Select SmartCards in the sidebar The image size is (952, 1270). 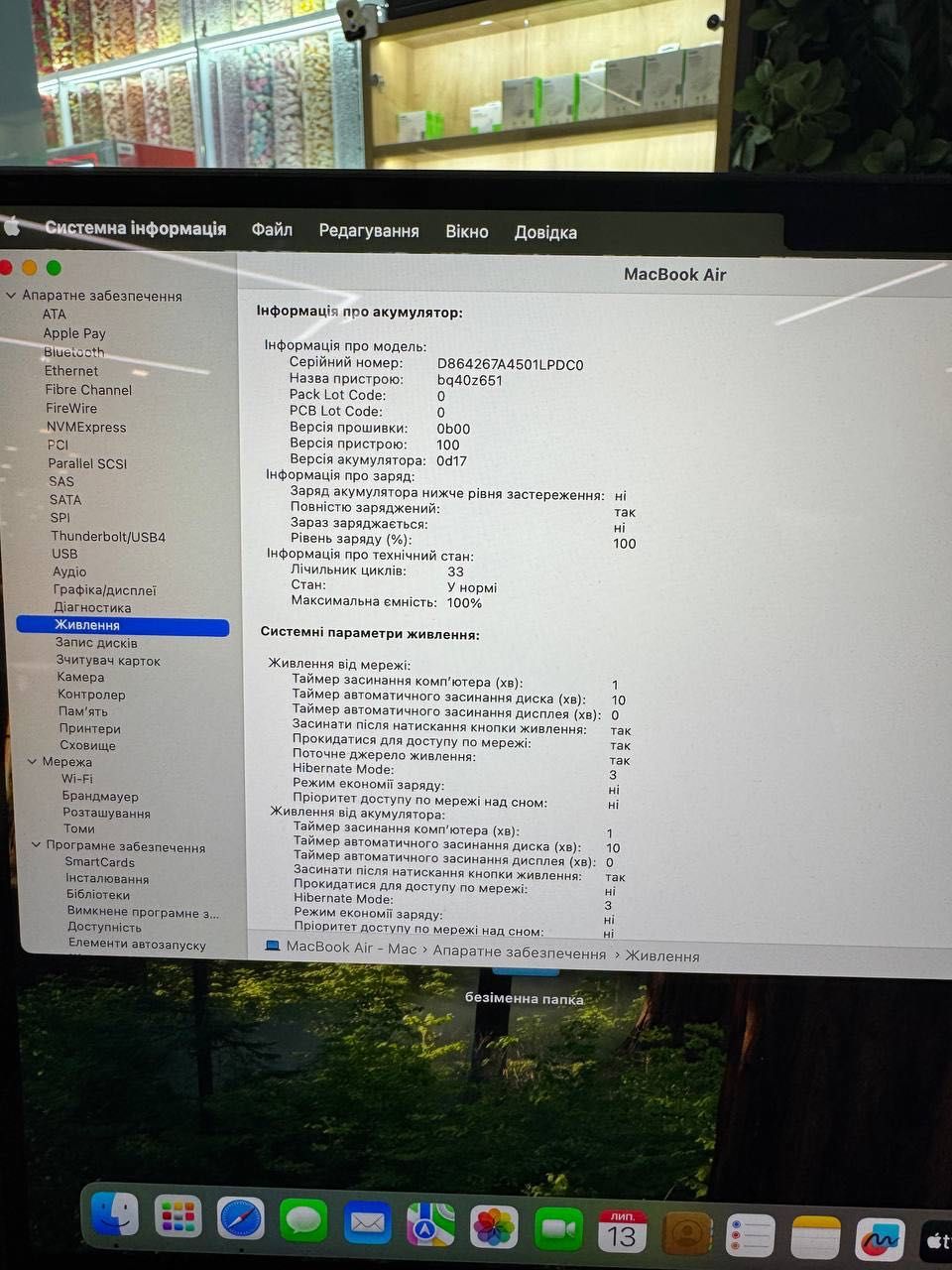(99, 862)
